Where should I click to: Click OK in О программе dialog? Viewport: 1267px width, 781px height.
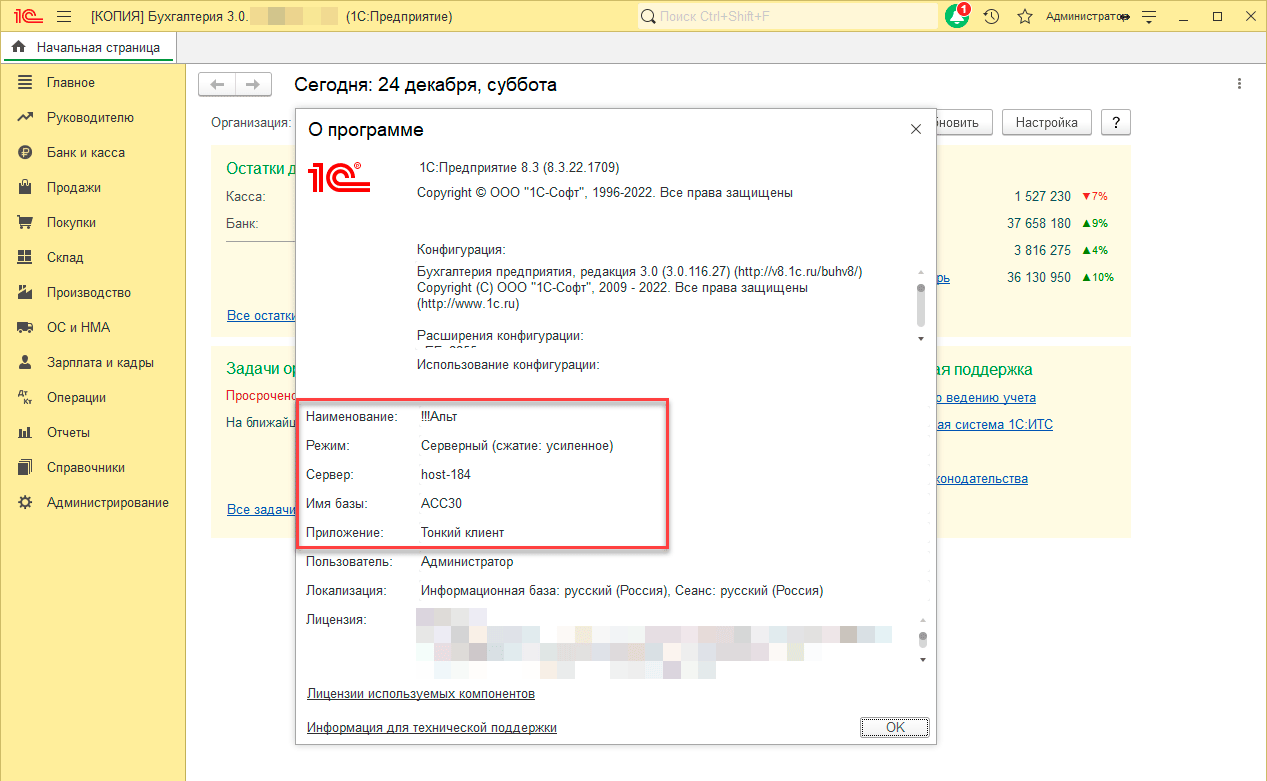point(895,727)
